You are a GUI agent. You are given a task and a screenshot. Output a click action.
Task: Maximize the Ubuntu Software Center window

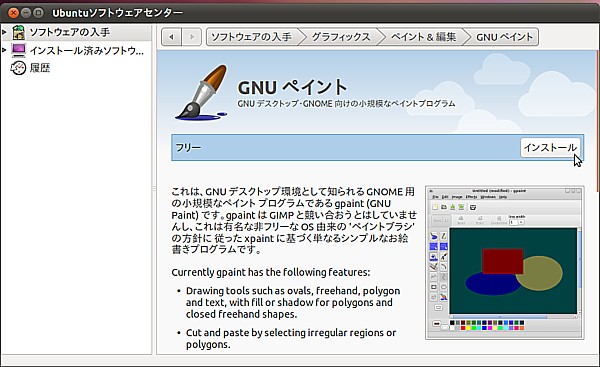click(38, 13)
